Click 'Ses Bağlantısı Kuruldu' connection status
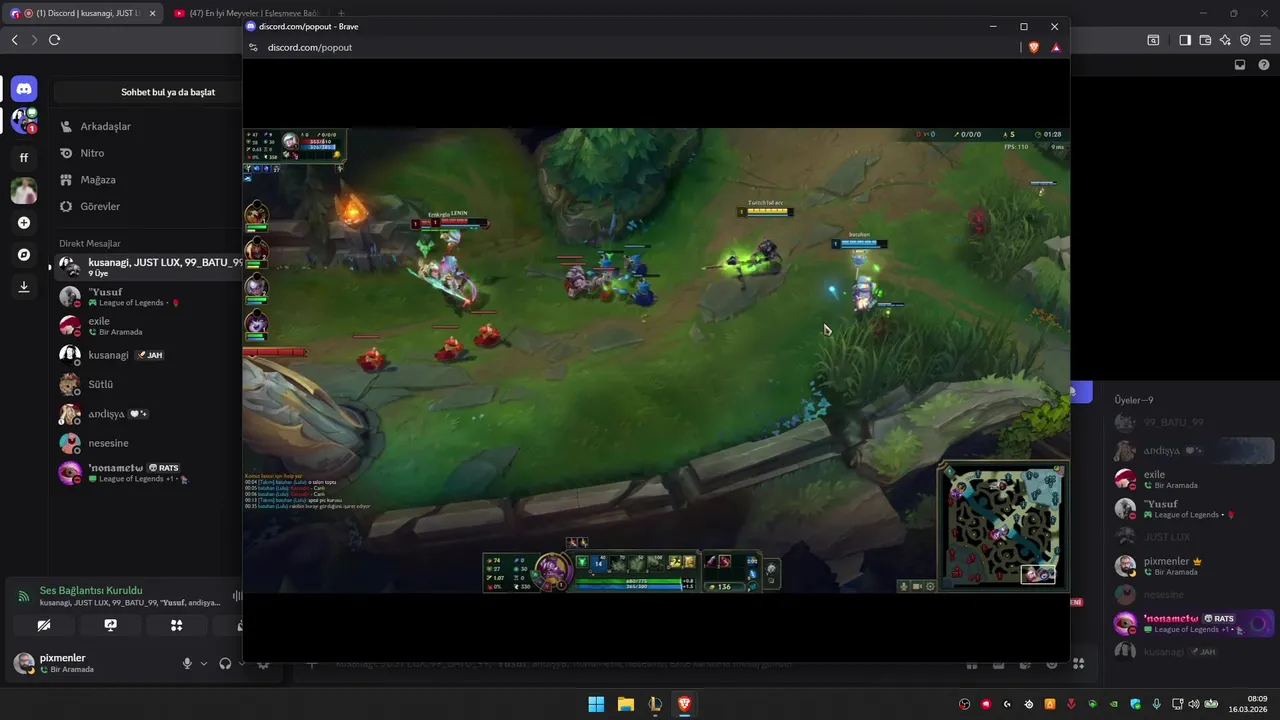 click(91, 590)
